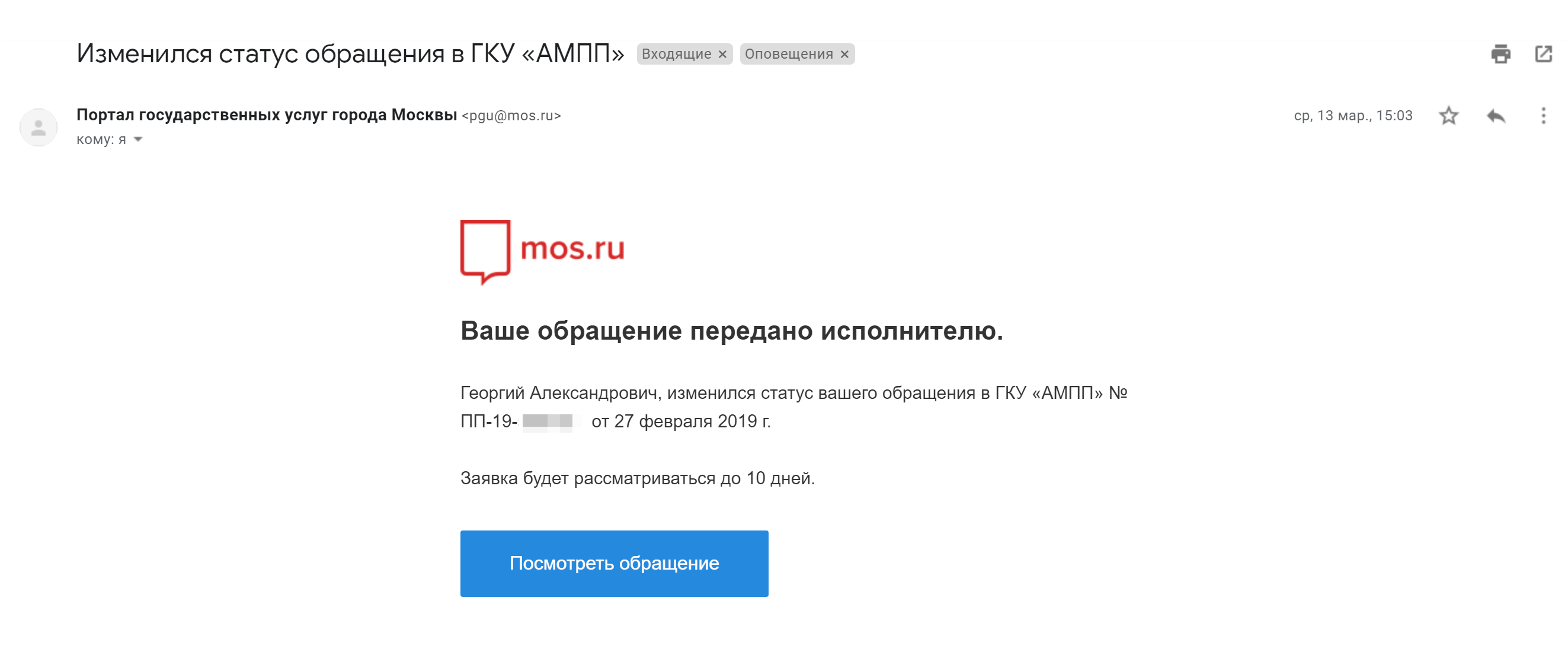Remove the 'Входящие' label with its X
This screenshot has height=652, width=1568.
pos(722,54)
